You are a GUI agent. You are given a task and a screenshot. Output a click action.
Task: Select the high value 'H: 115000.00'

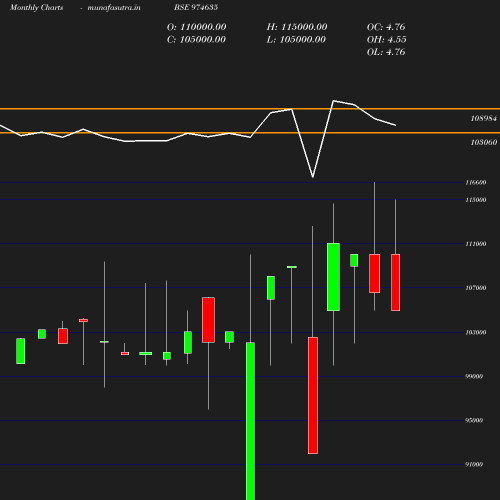297,27
